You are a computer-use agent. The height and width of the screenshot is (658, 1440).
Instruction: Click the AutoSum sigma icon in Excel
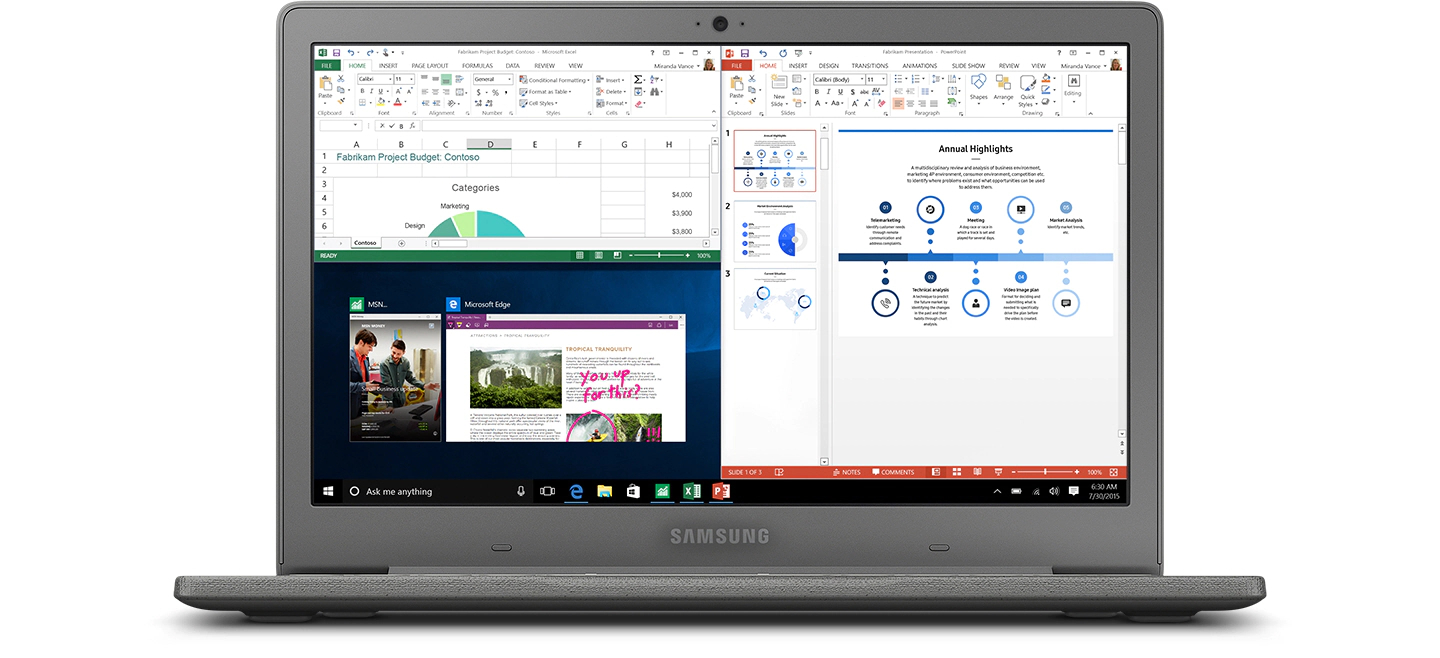638,79
